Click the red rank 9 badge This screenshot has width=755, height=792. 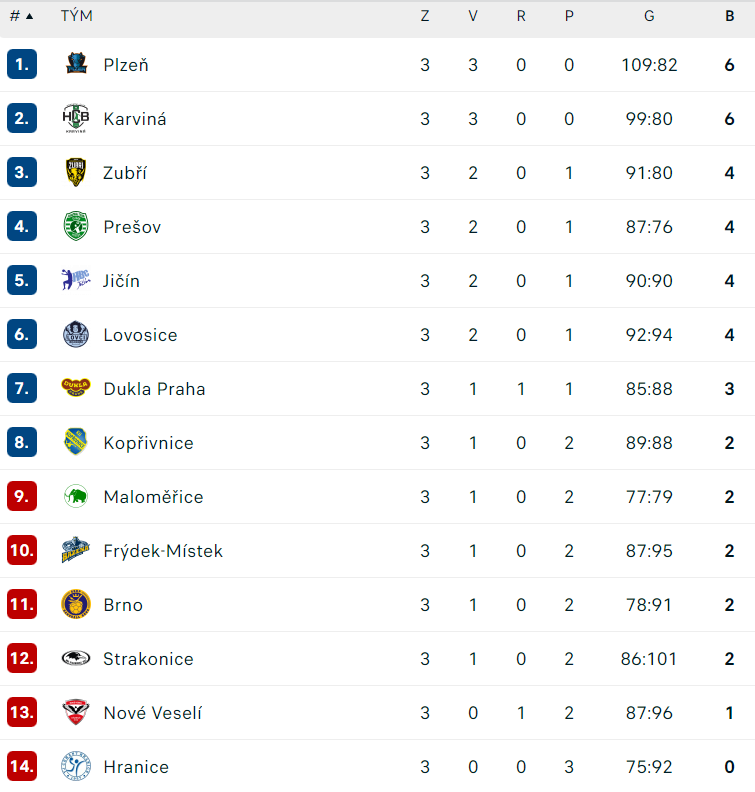pos(22,496)
